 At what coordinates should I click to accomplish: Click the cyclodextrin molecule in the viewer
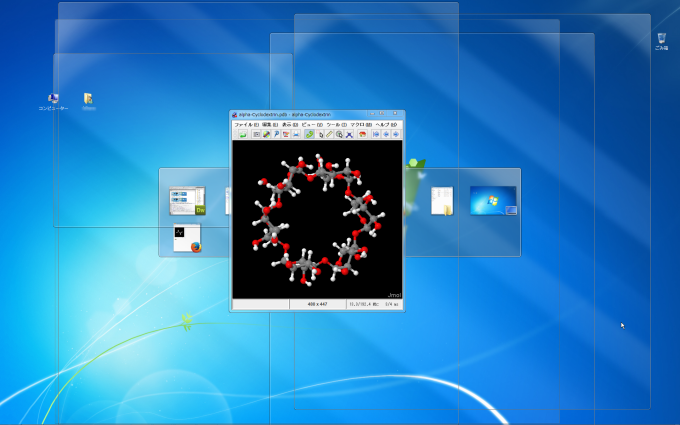coord(317,219)
